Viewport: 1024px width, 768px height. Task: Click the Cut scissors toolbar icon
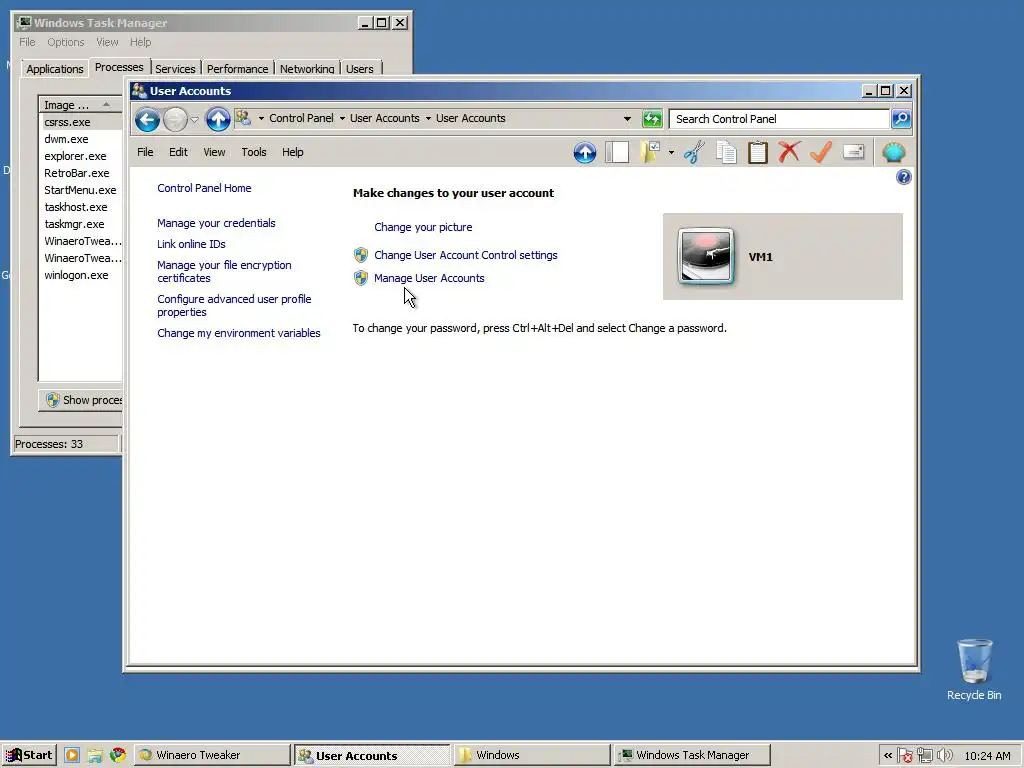coord(694,153)
